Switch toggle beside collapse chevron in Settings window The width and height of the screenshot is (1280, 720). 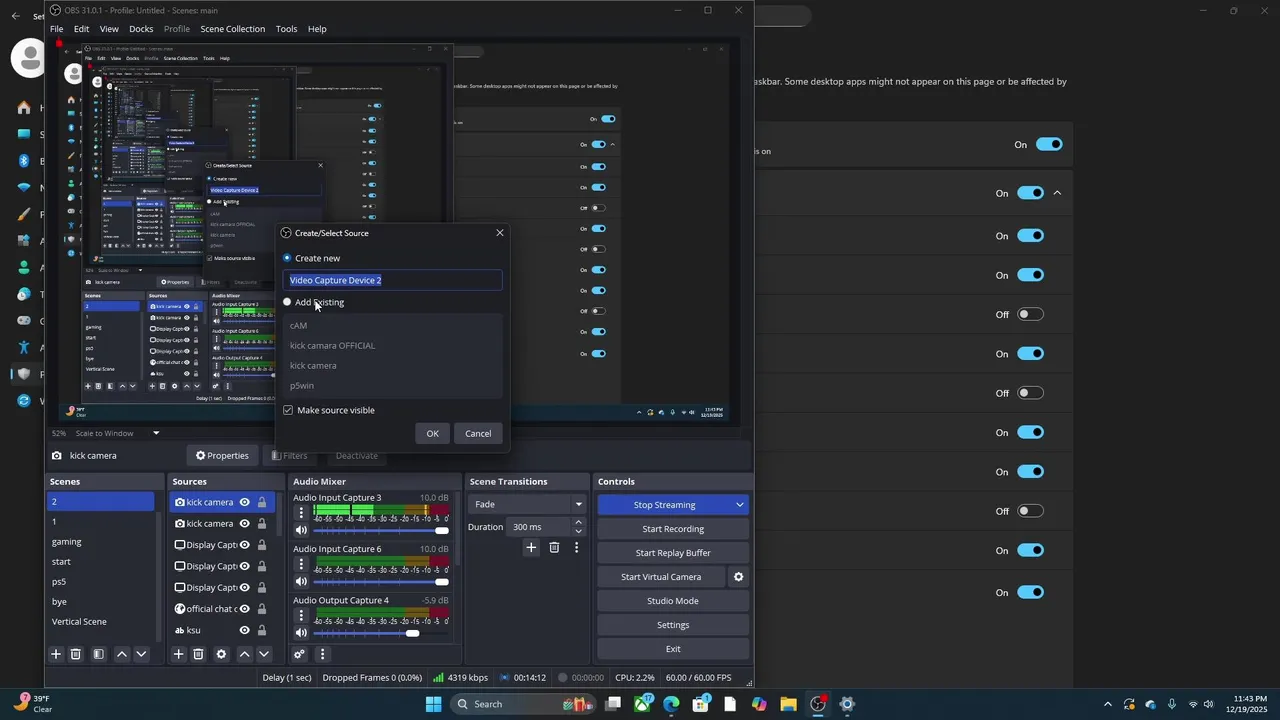(x=1030, y=193)
